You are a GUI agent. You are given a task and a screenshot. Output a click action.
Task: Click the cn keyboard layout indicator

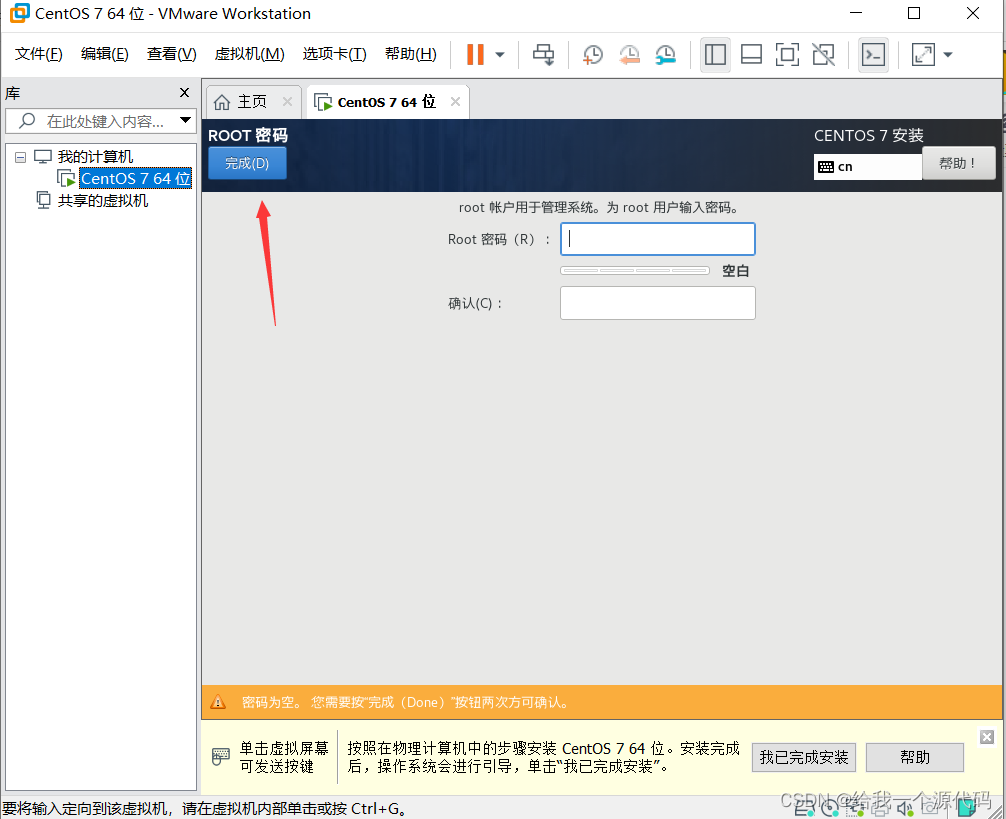pos(867,167)
